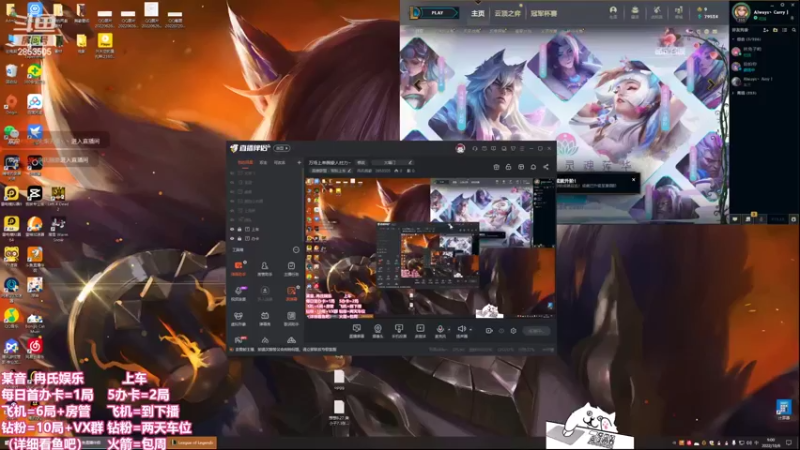
Task: Expand the first friends group in League panel
Action: coord(734,39)
